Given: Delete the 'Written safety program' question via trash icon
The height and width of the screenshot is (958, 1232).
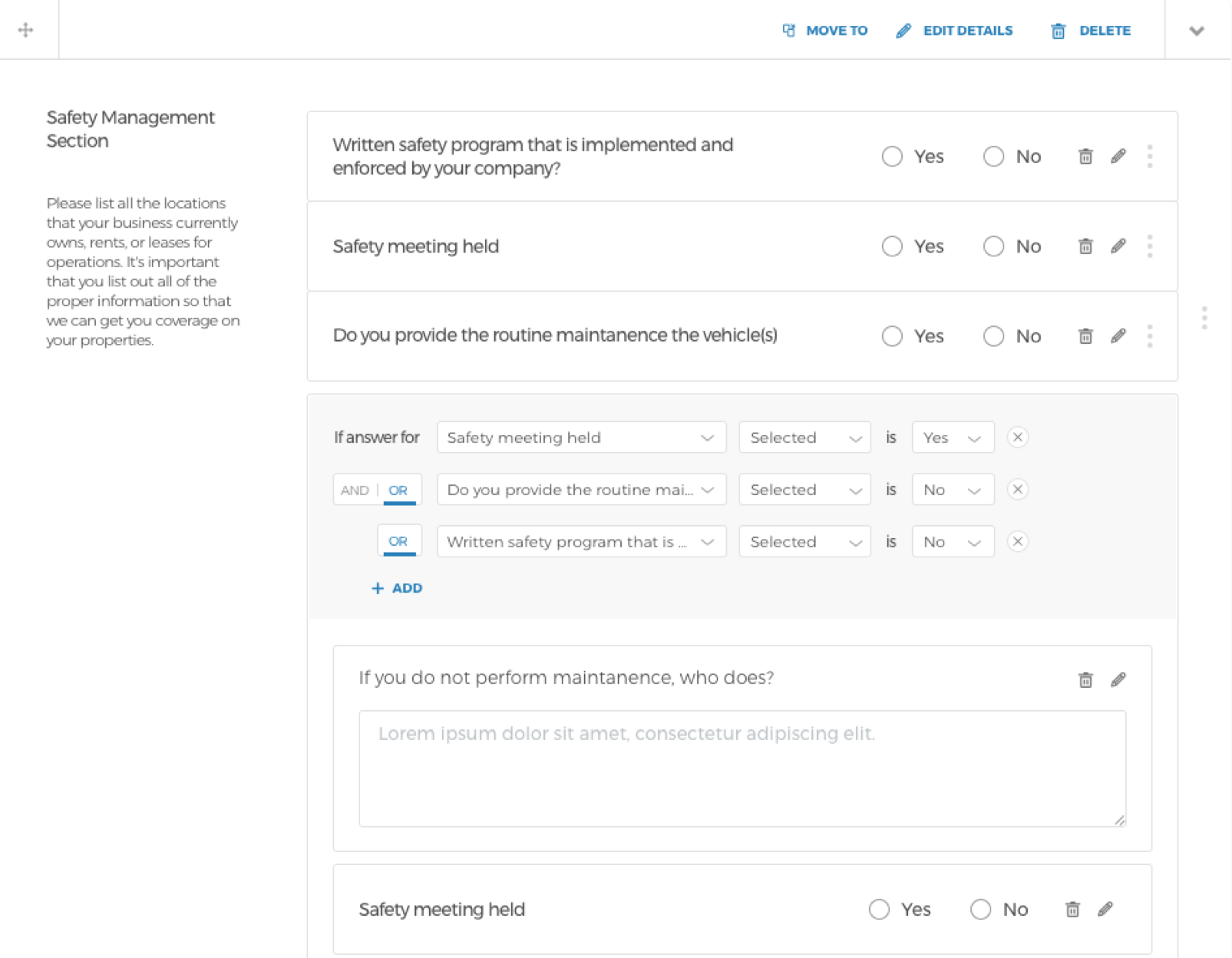Looking at the screenshot, I should click(1085, 157).
